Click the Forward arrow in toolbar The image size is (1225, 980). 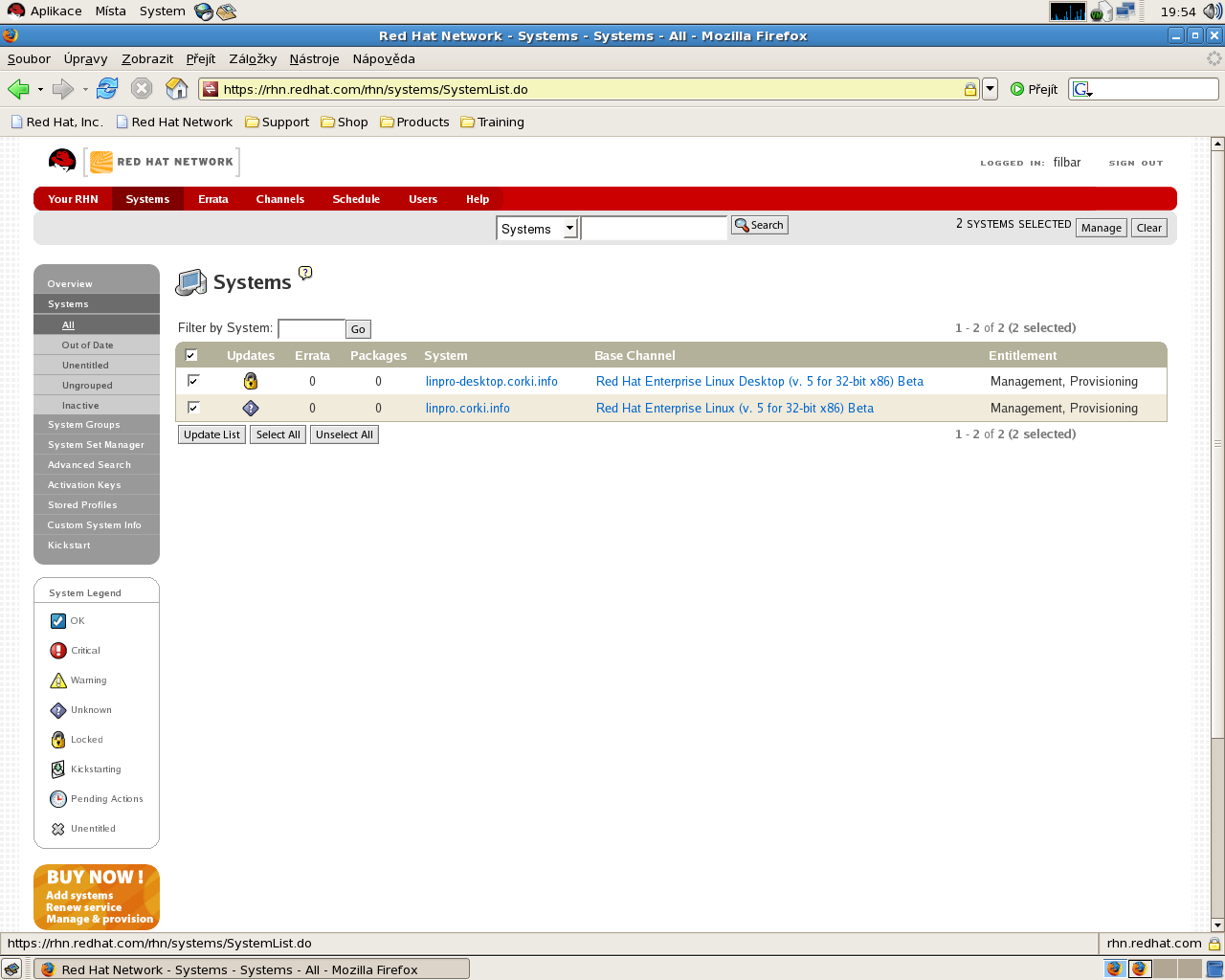[63, 89]
